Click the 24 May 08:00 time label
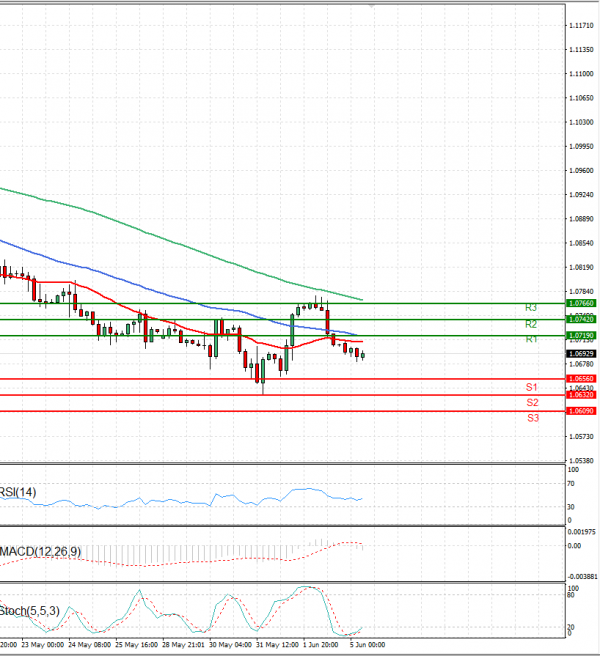The height and width of the screenshot is (656, 600). point(90,645)
